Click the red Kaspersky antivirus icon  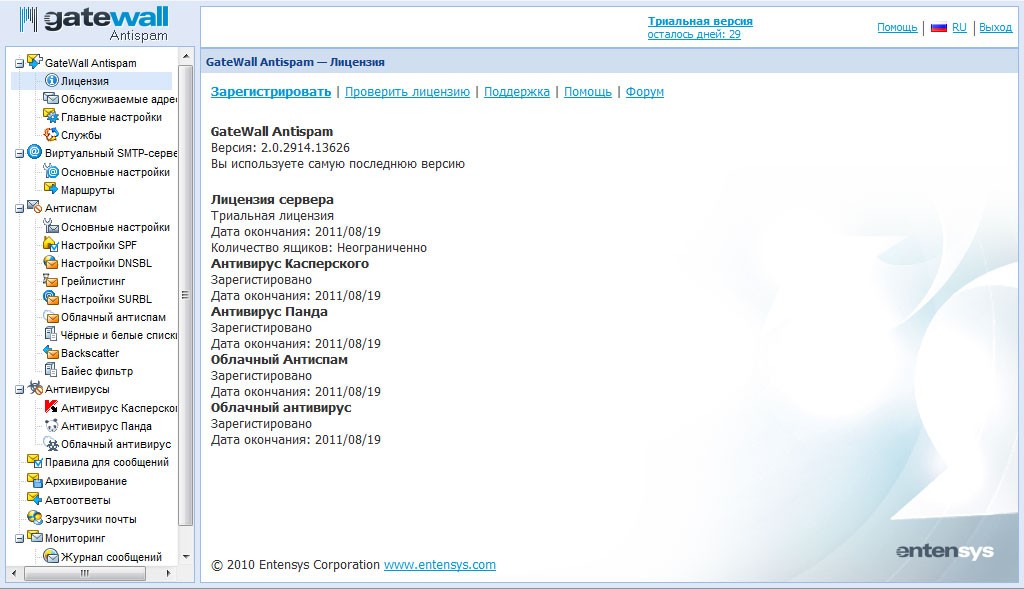tap(51, 407)
